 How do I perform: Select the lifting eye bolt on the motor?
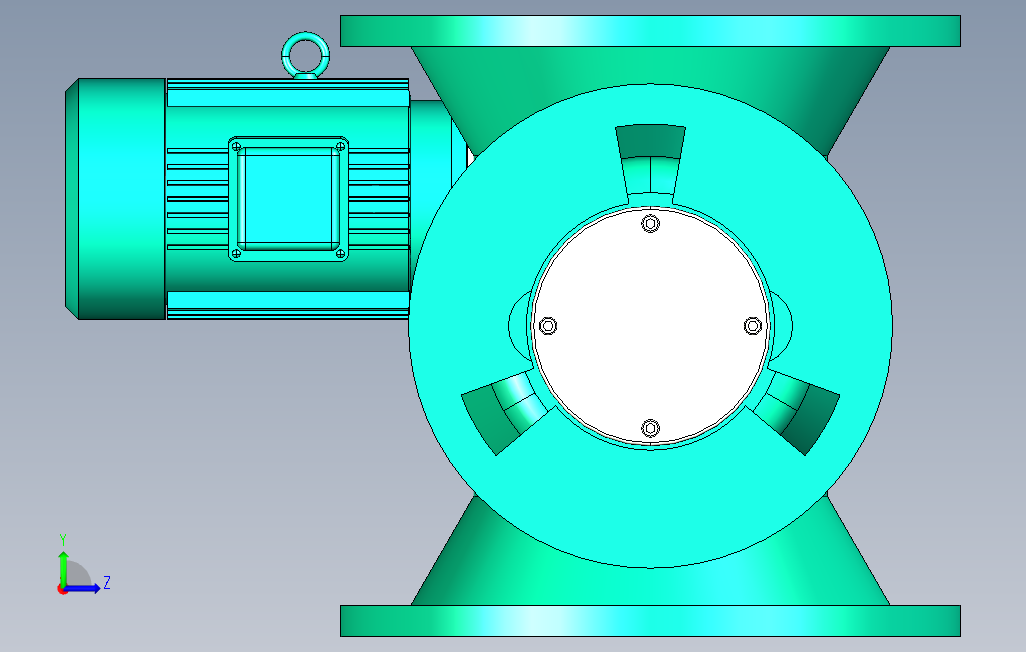[x=306, y=56]
